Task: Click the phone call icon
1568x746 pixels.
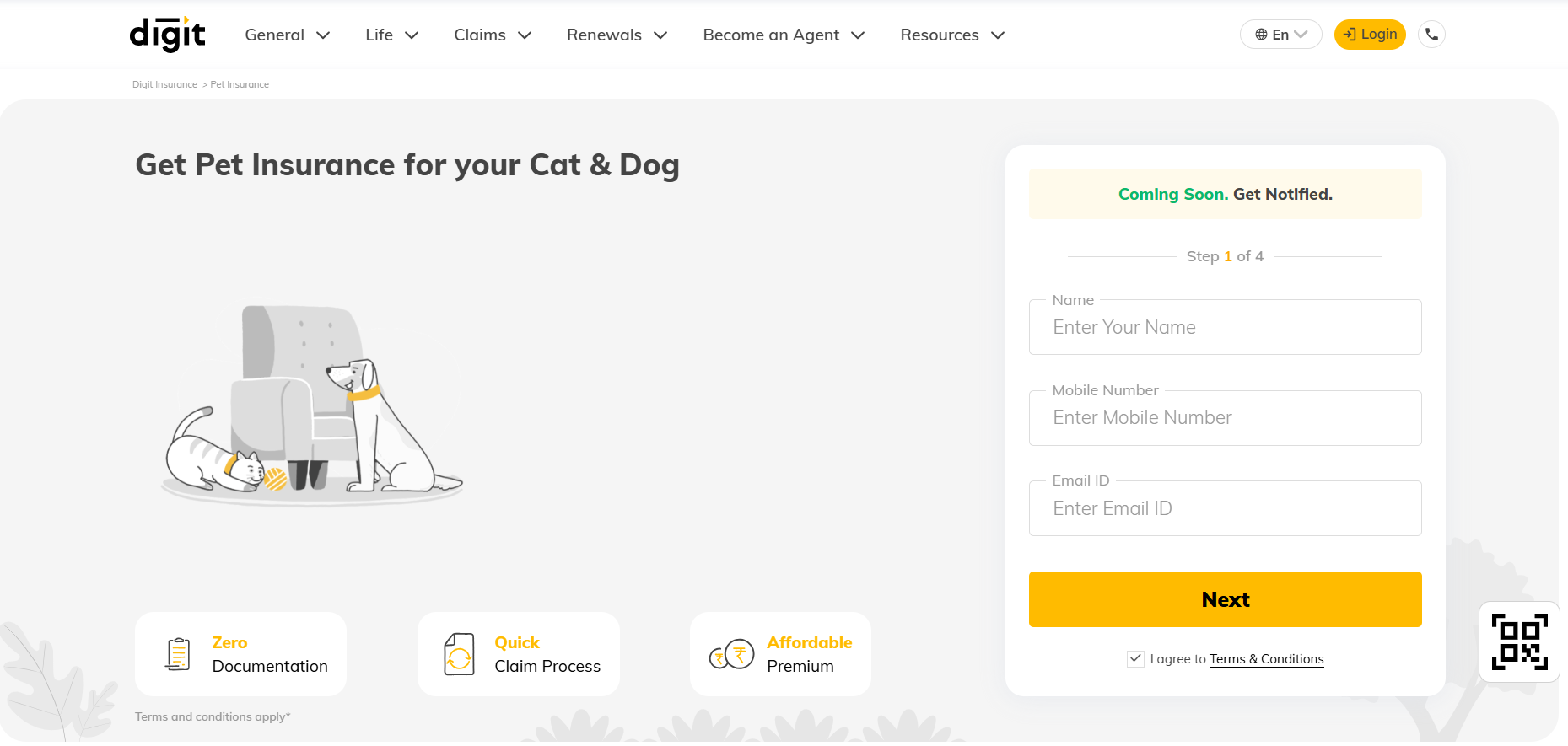Action: (1431, 35)
